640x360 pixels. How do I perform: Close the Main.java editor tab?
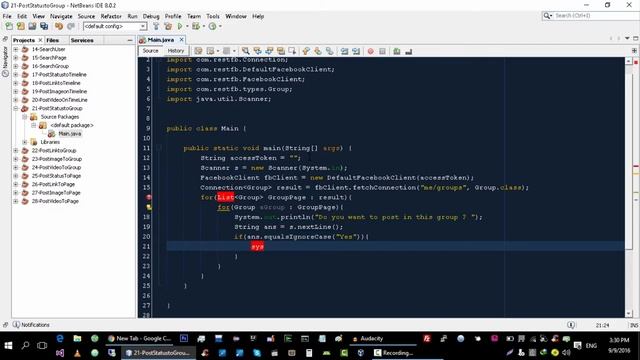pos(181,40)
